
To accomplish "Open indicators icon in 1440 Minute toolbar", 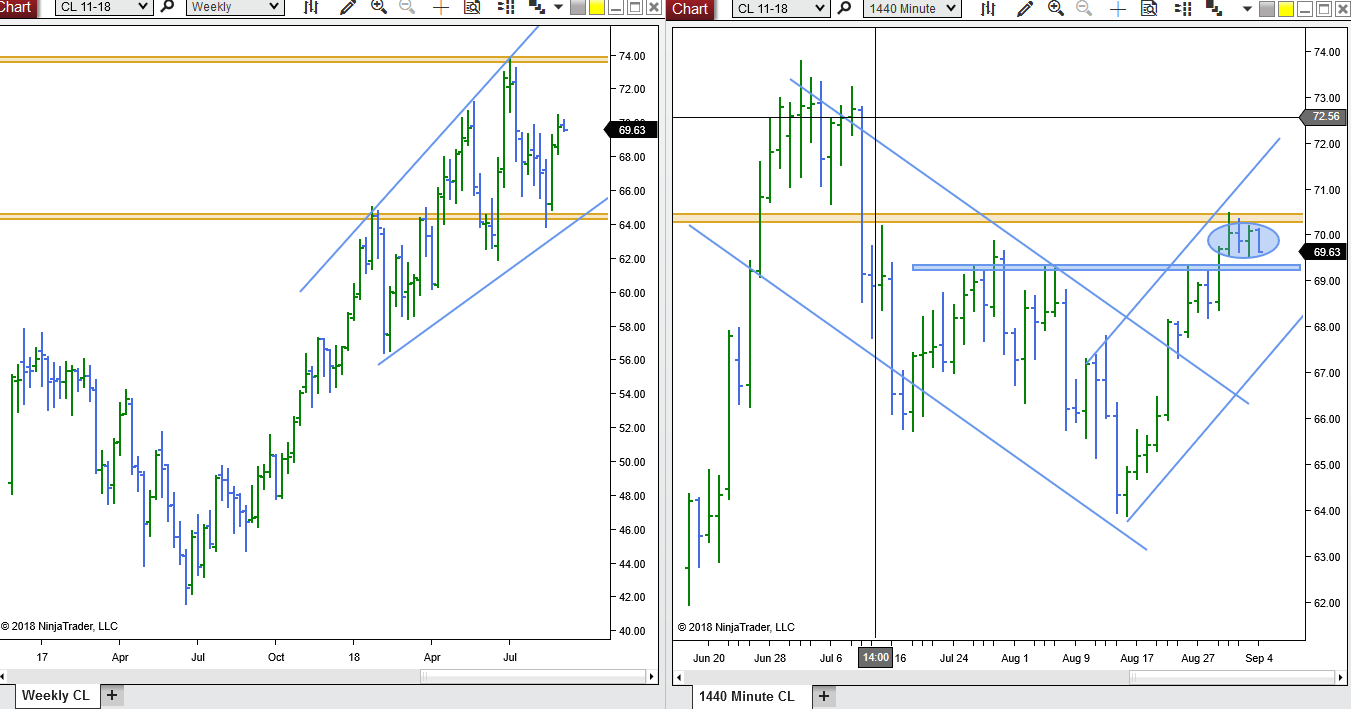I will [1214, 8].
